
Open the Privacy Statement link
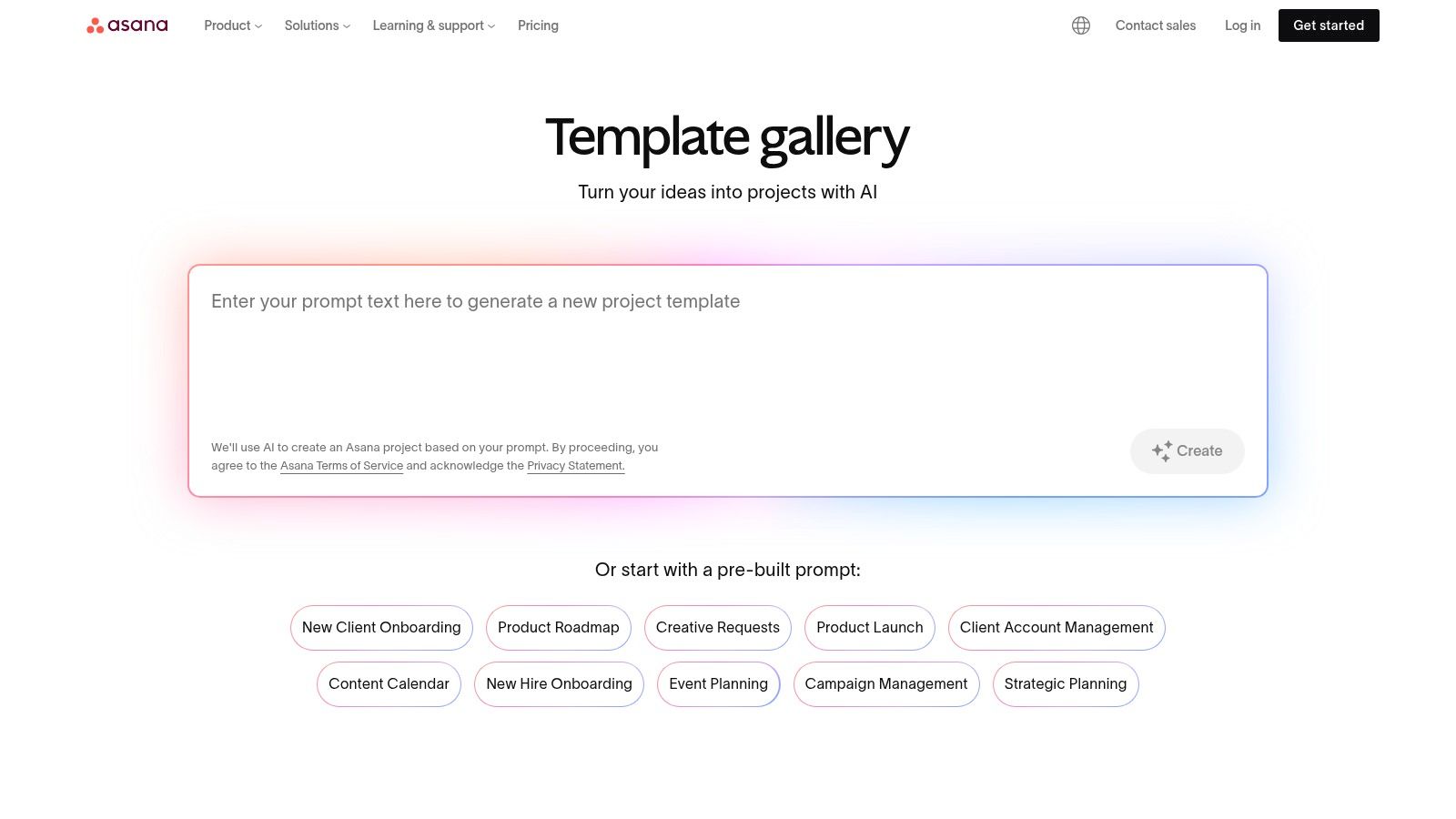click(x=575, y=465)
